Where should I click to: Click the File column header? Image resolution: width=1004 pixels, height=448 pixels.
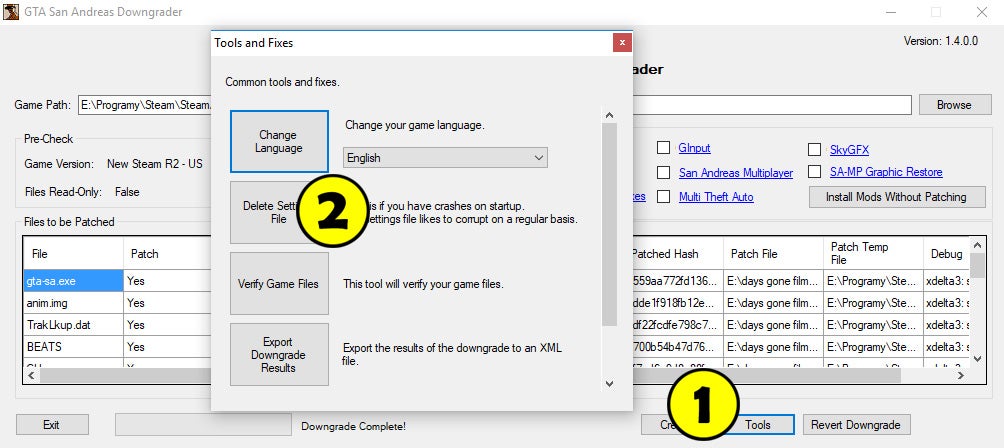pos(73,253)
